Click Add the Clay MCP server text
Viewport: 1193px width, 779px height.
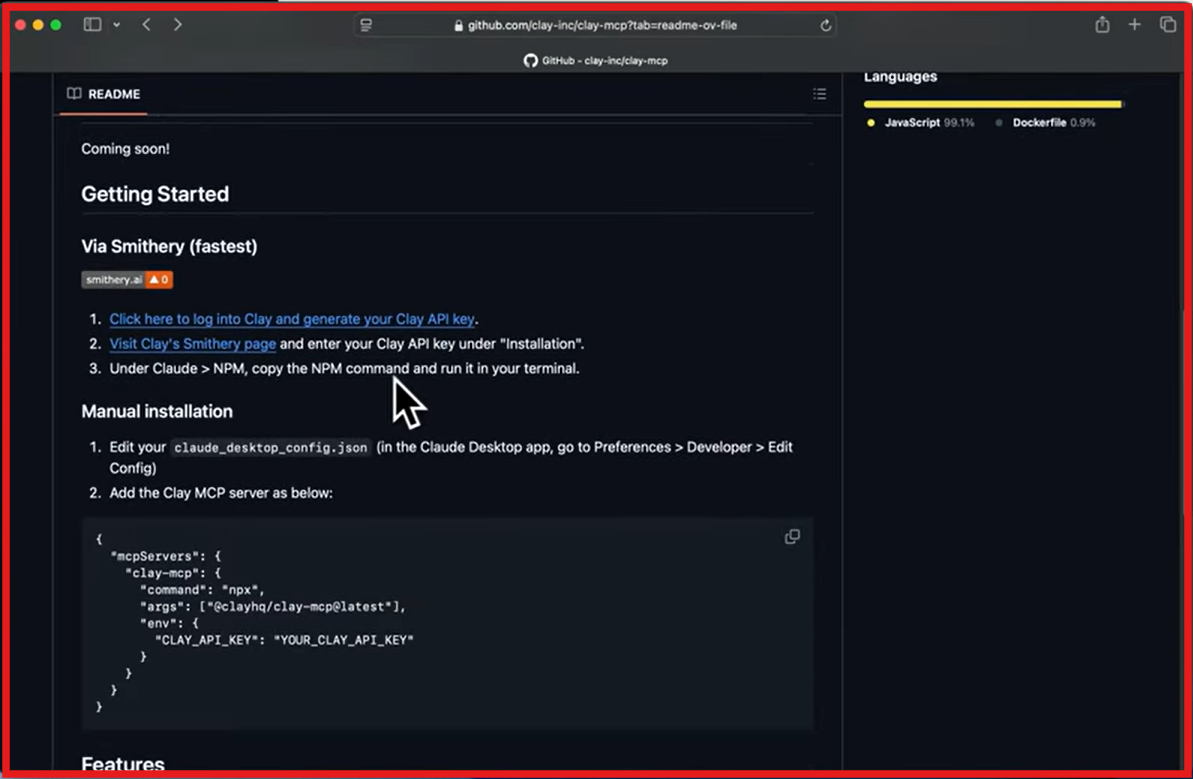(221, 492)
